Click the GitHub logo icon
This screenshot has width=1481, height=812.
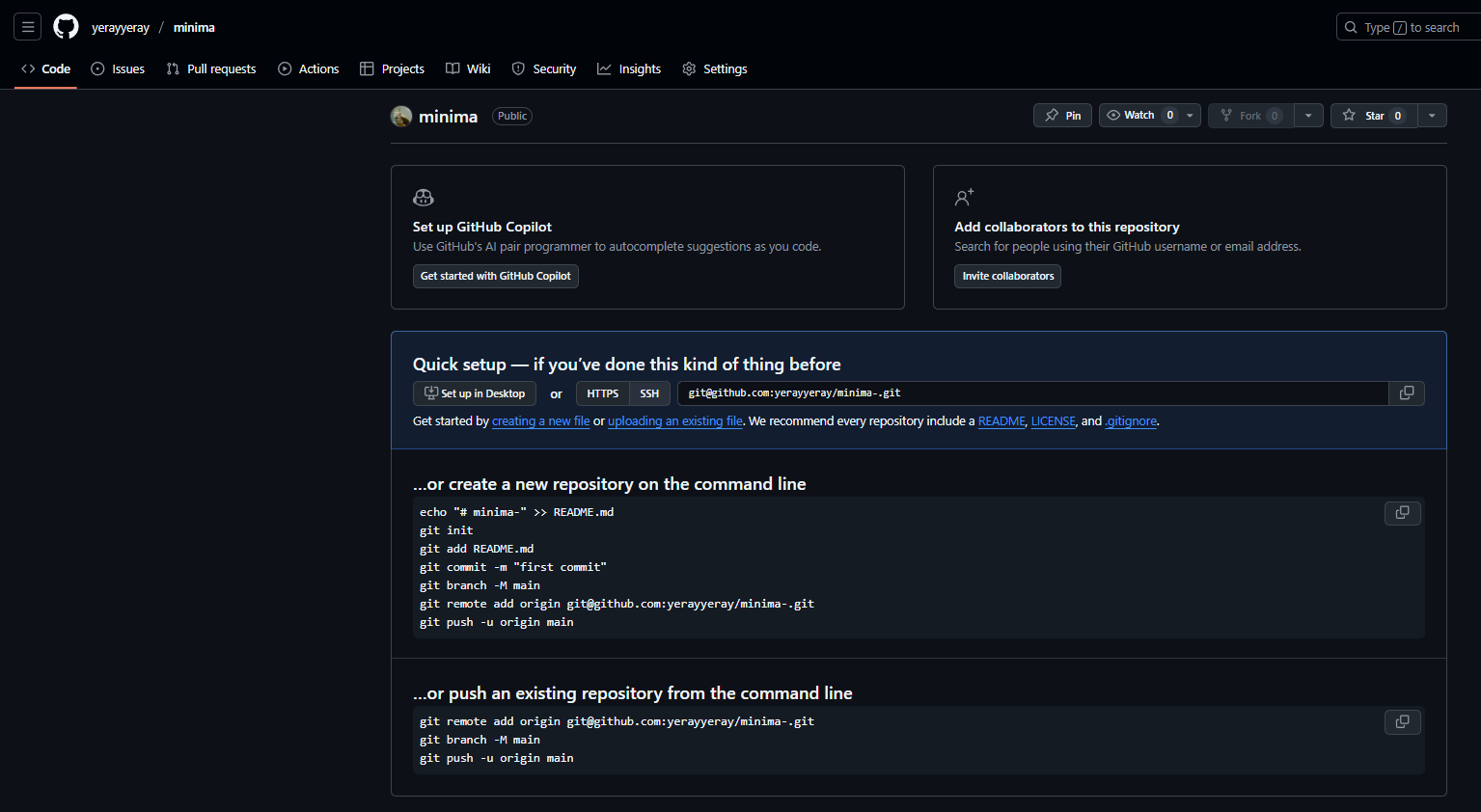(x=66, y=26)
